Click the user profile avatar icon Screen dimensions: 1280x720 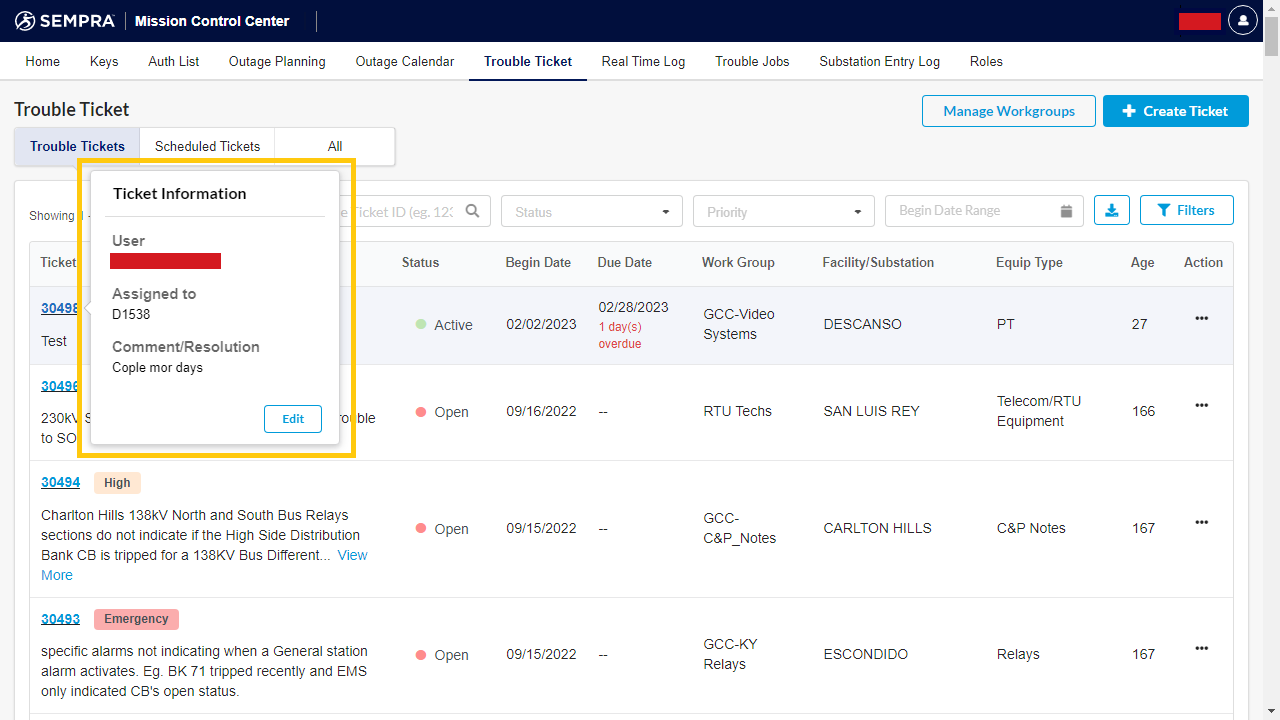coord(1242,20)
